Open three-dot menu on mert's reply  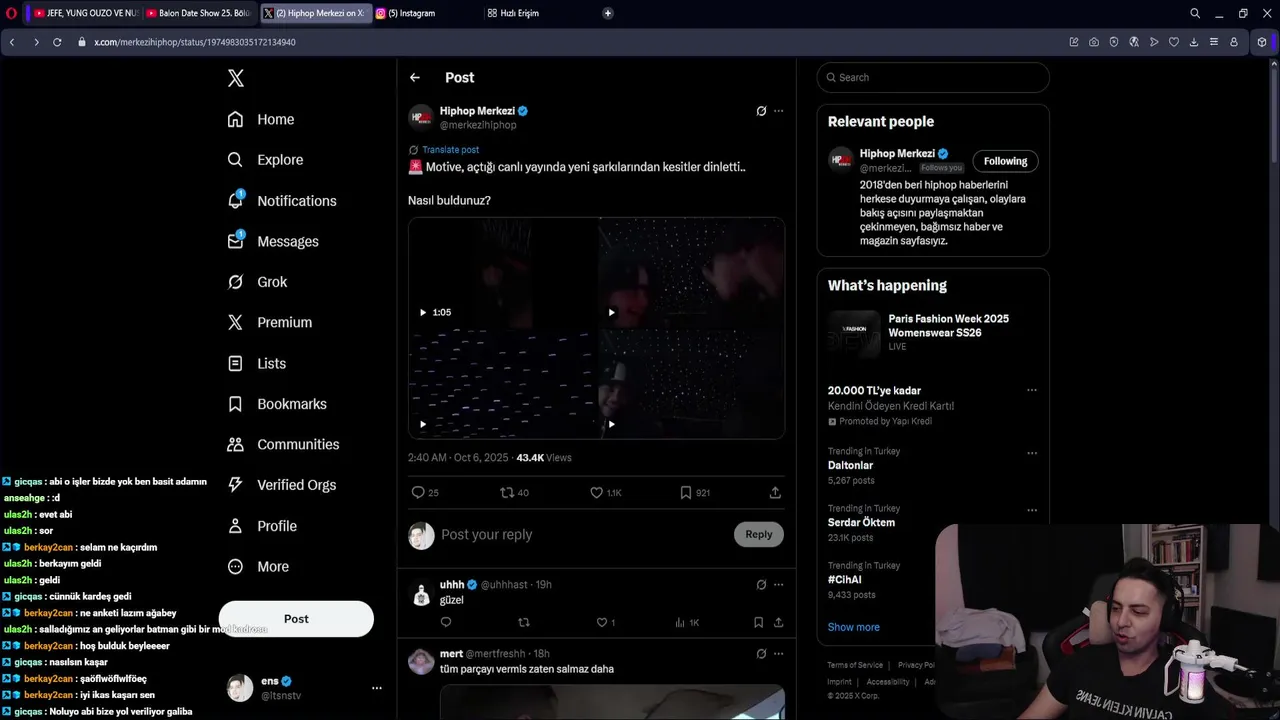click(779, 654)
